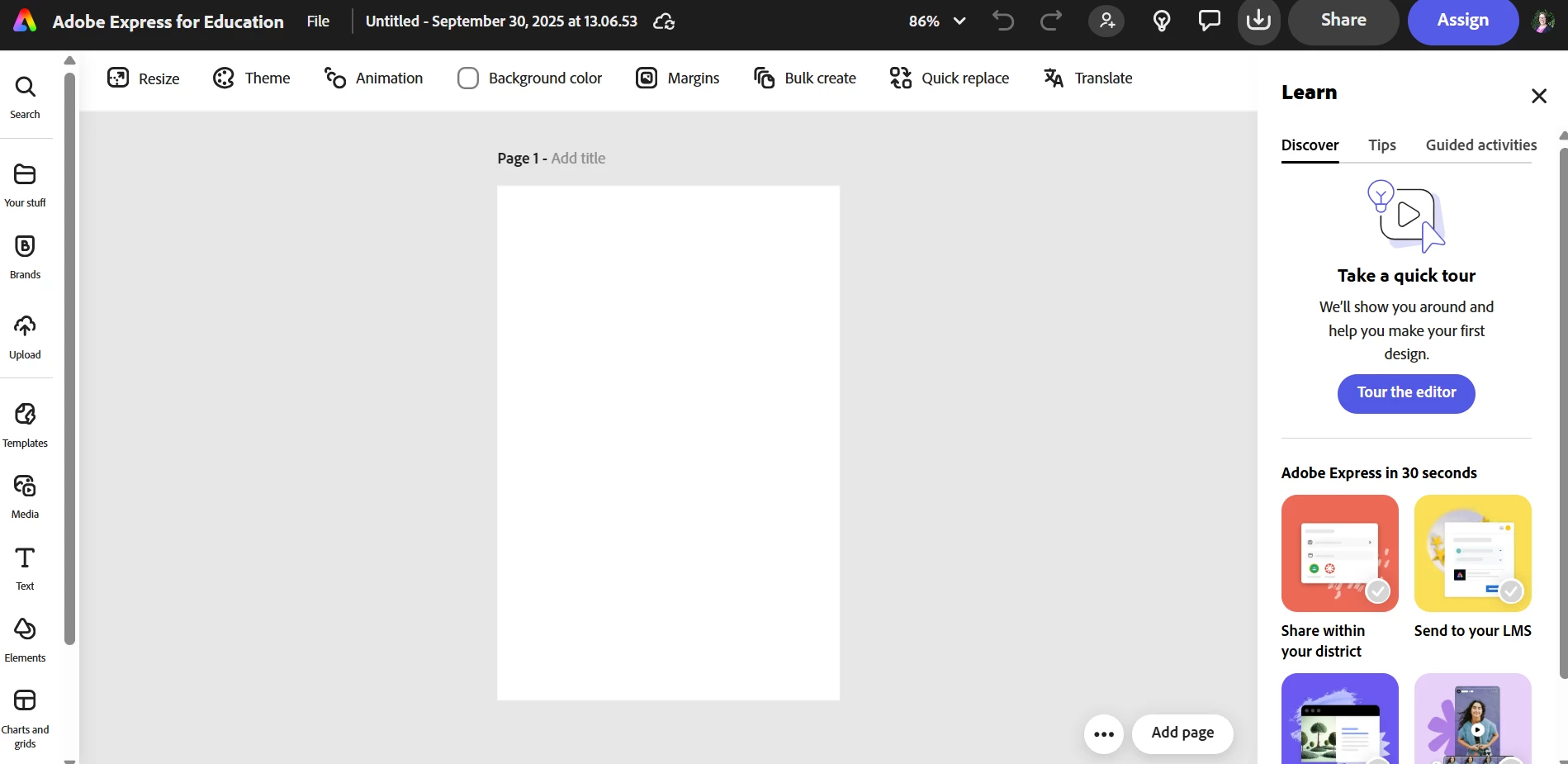Open the comments panel icon
The height and width of the screenshot is (764, 1568).
click(1210, 21)
